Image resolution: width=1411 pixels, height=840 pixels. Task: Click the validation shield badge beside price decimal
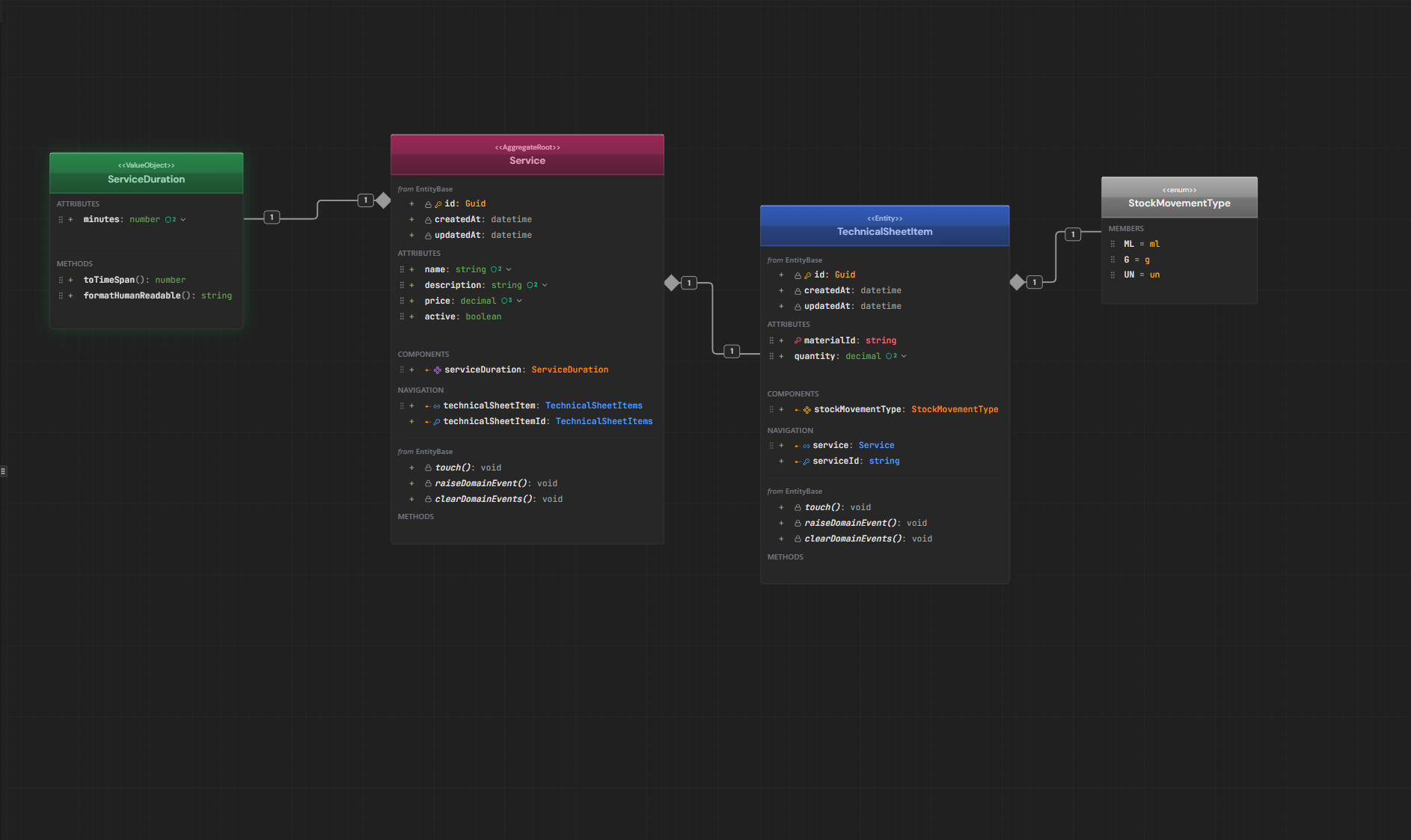(x=506, y=301)
